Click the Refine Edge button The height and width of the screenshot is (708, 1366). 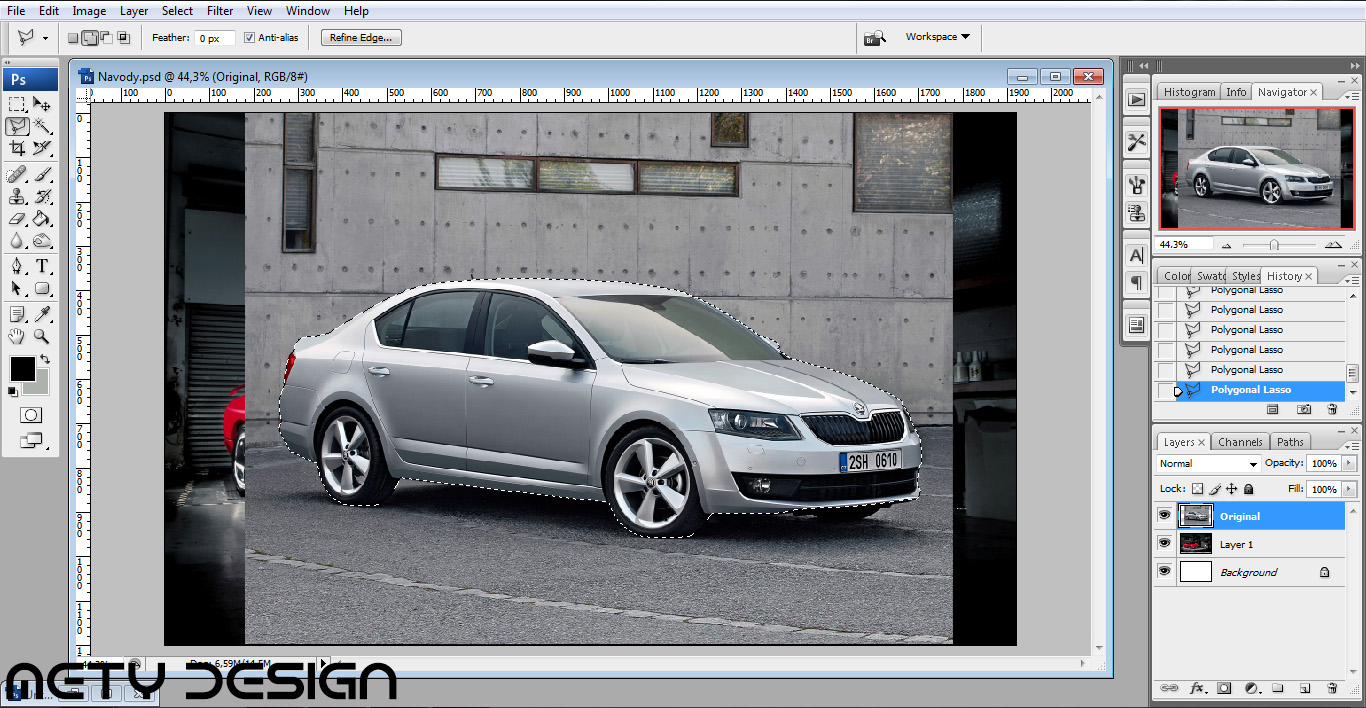click(x=362, y=38)
